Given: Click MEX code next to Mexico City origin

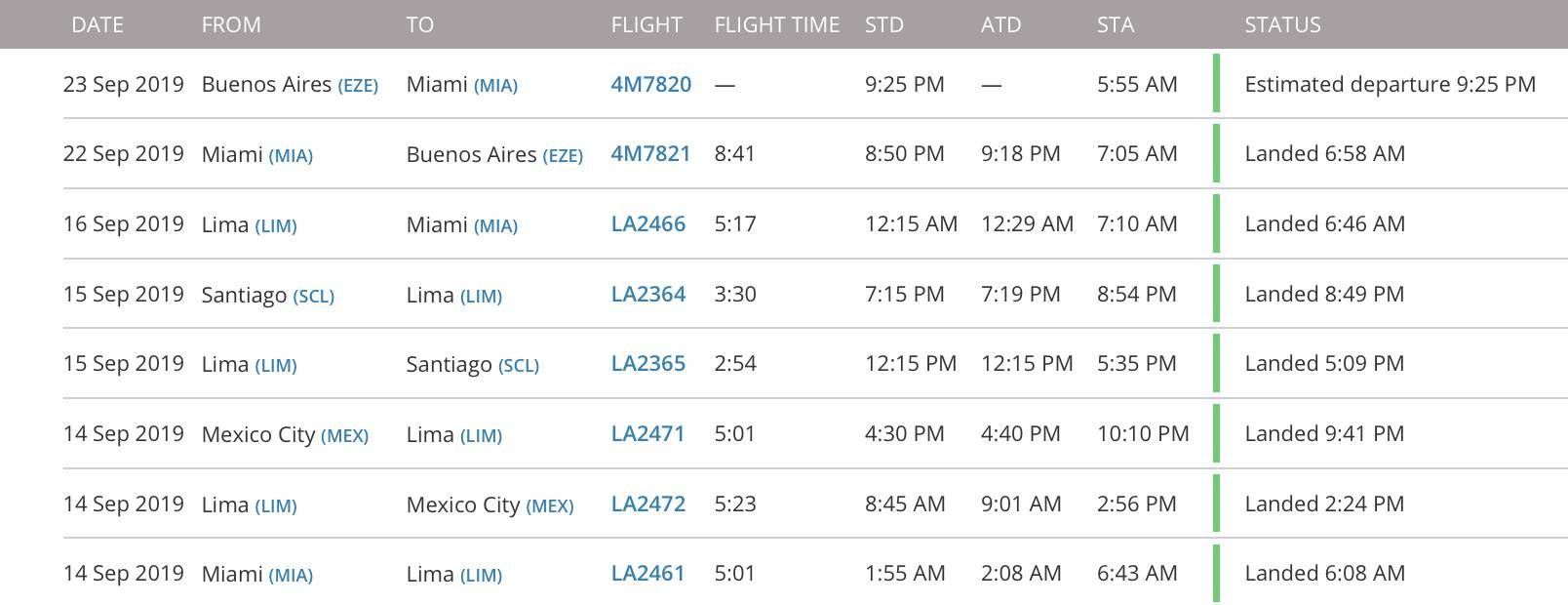Looking at the screenshot, I should click(x=345, y=436).
